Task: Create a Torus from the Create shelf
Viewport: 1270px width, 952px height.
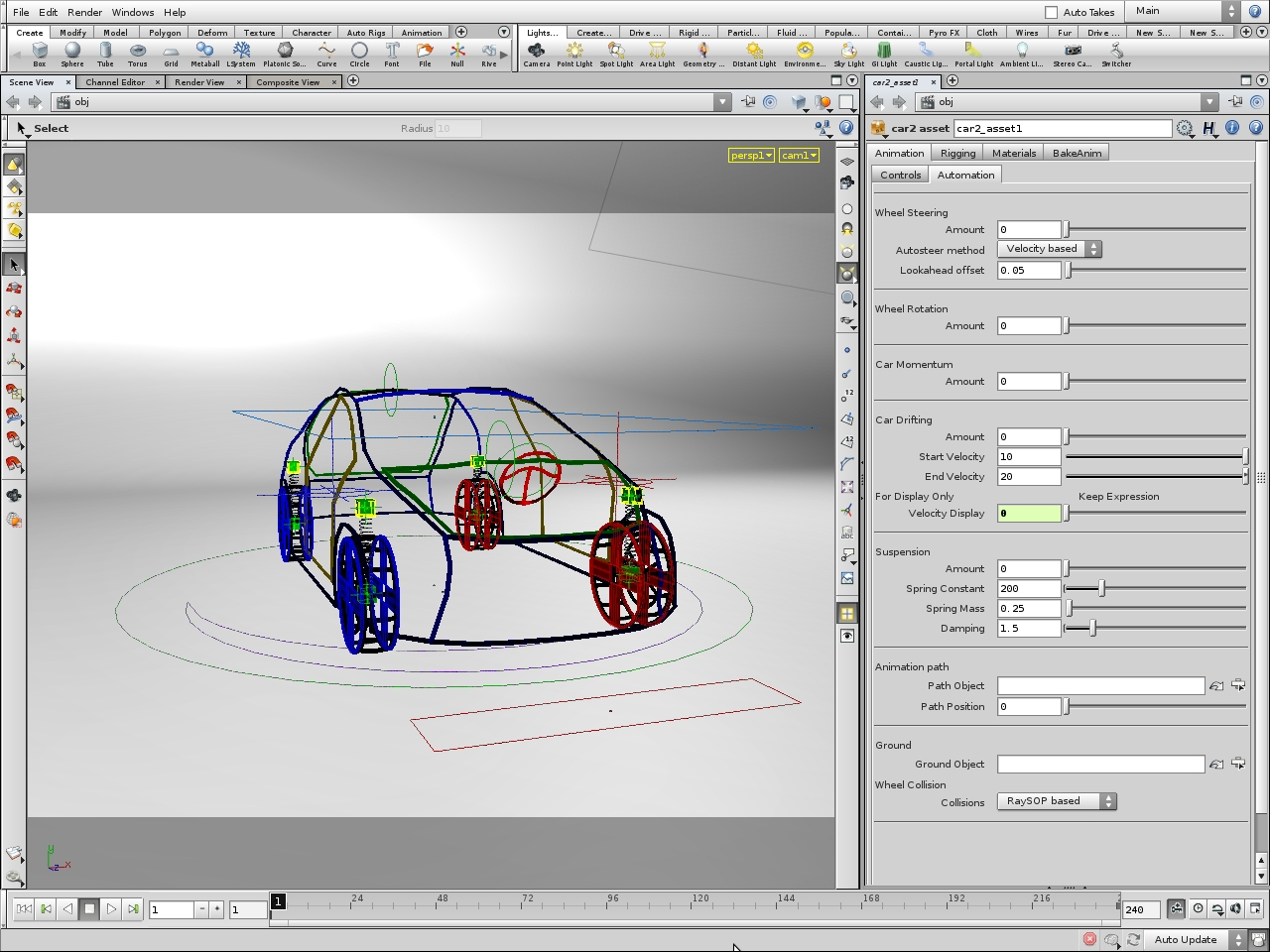Action: 138,50
